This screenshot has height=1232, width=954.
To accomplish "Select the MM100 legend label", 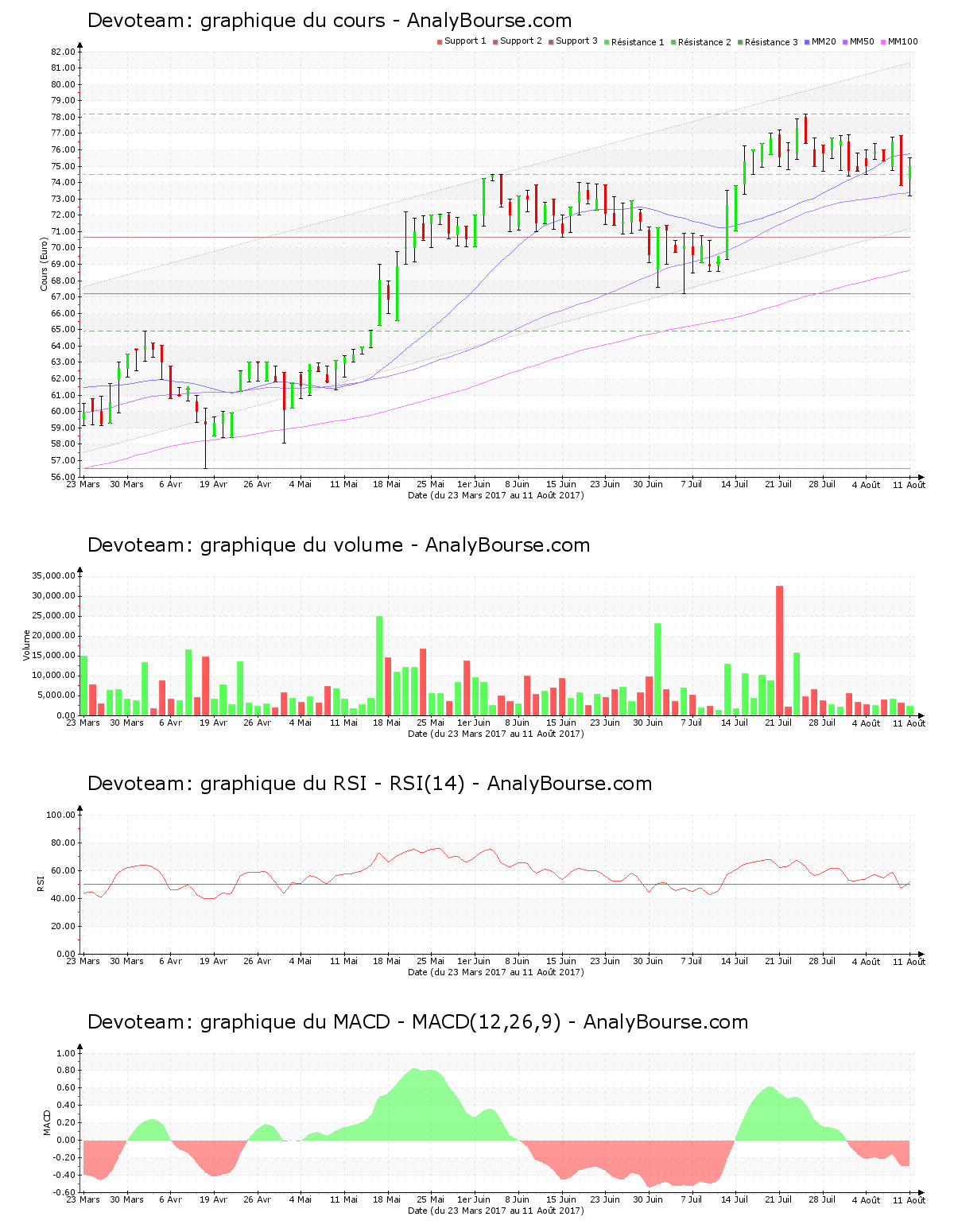I will [902, 41].
